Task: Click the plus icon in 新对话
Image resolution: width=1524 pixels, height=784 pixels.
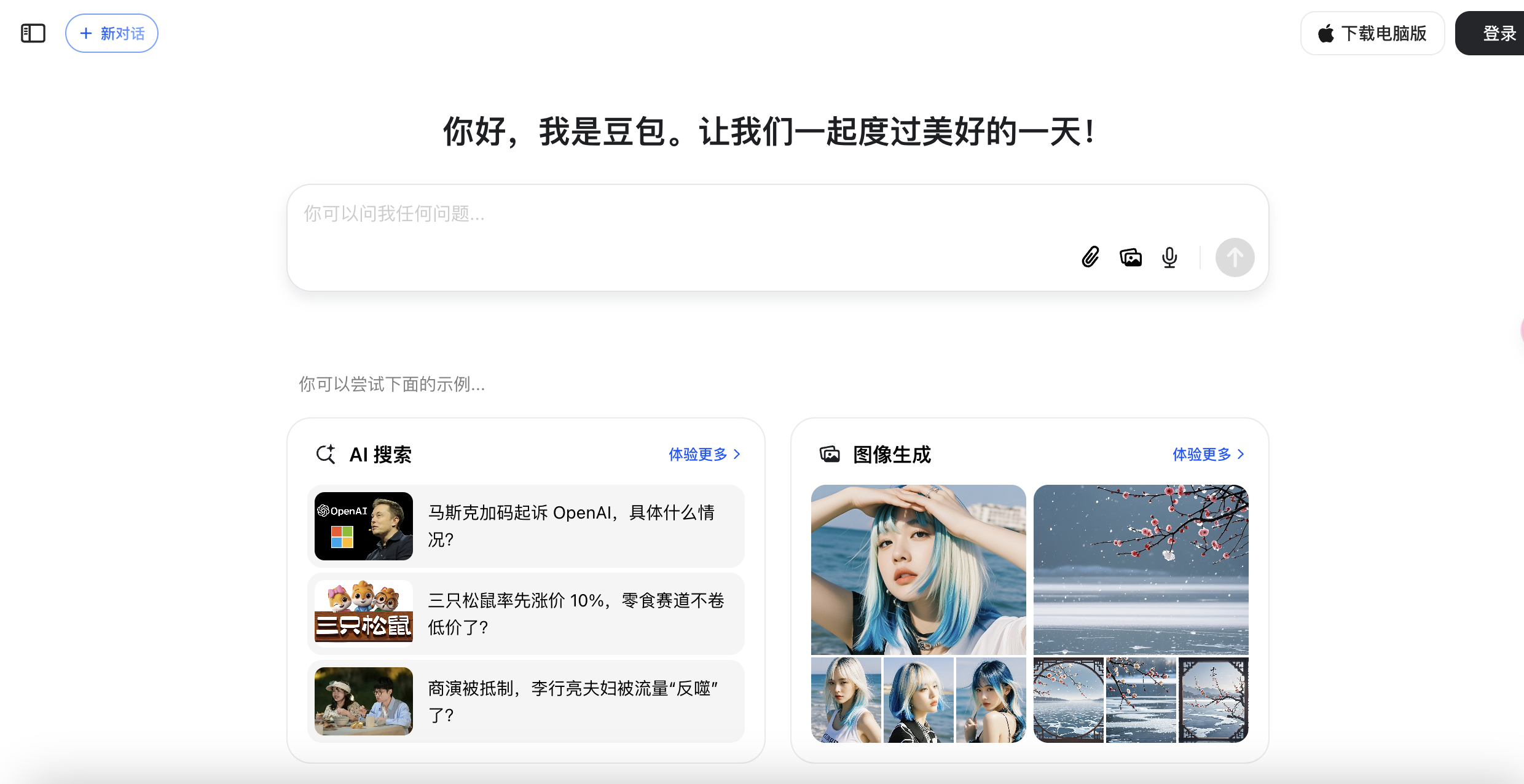Action: pyautogui.click(x=86, y=33)
